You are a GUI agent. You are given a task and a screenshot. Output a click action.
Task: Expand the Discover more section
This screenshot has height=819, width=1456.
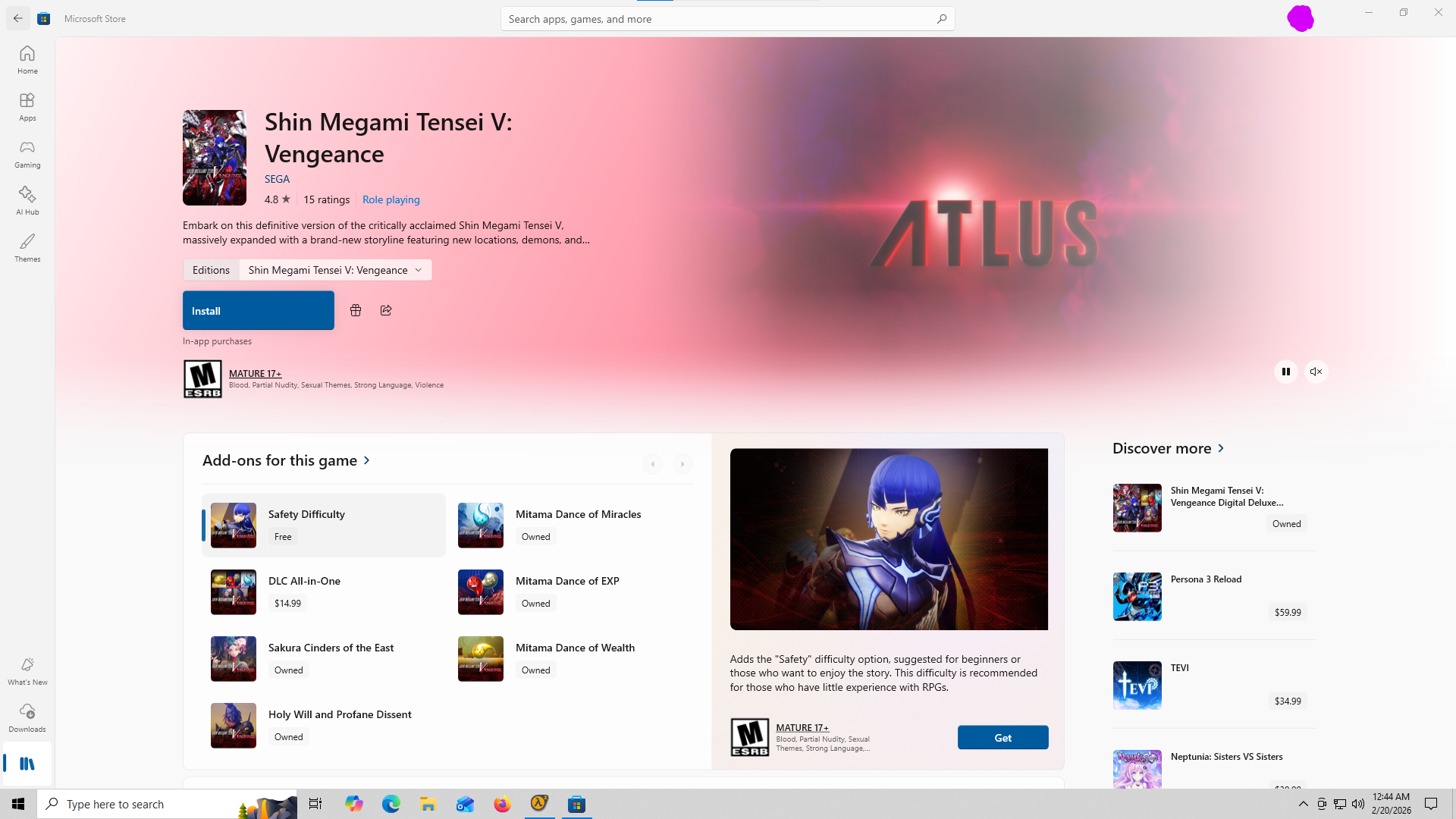[1169, 448]
